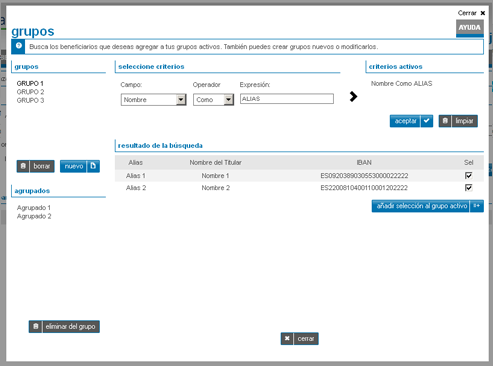Click the trash icon on eliminar del grupo
This screenshot has height=366, width=493.
36,327
